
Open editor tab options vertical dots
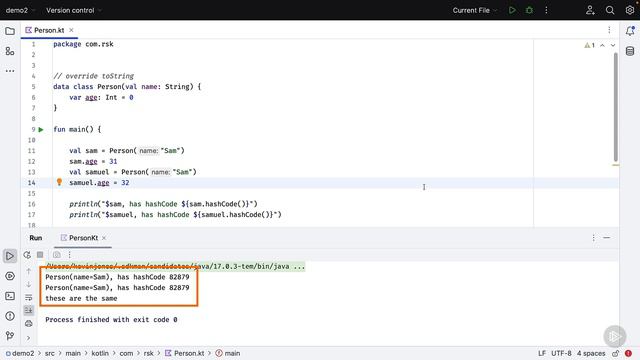pyautogui.click(x=609, y=30)
